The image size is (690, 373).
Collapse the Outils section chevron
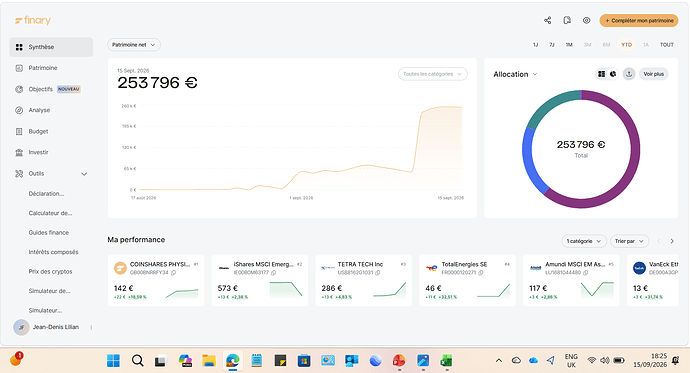click(x=84, y=174)
